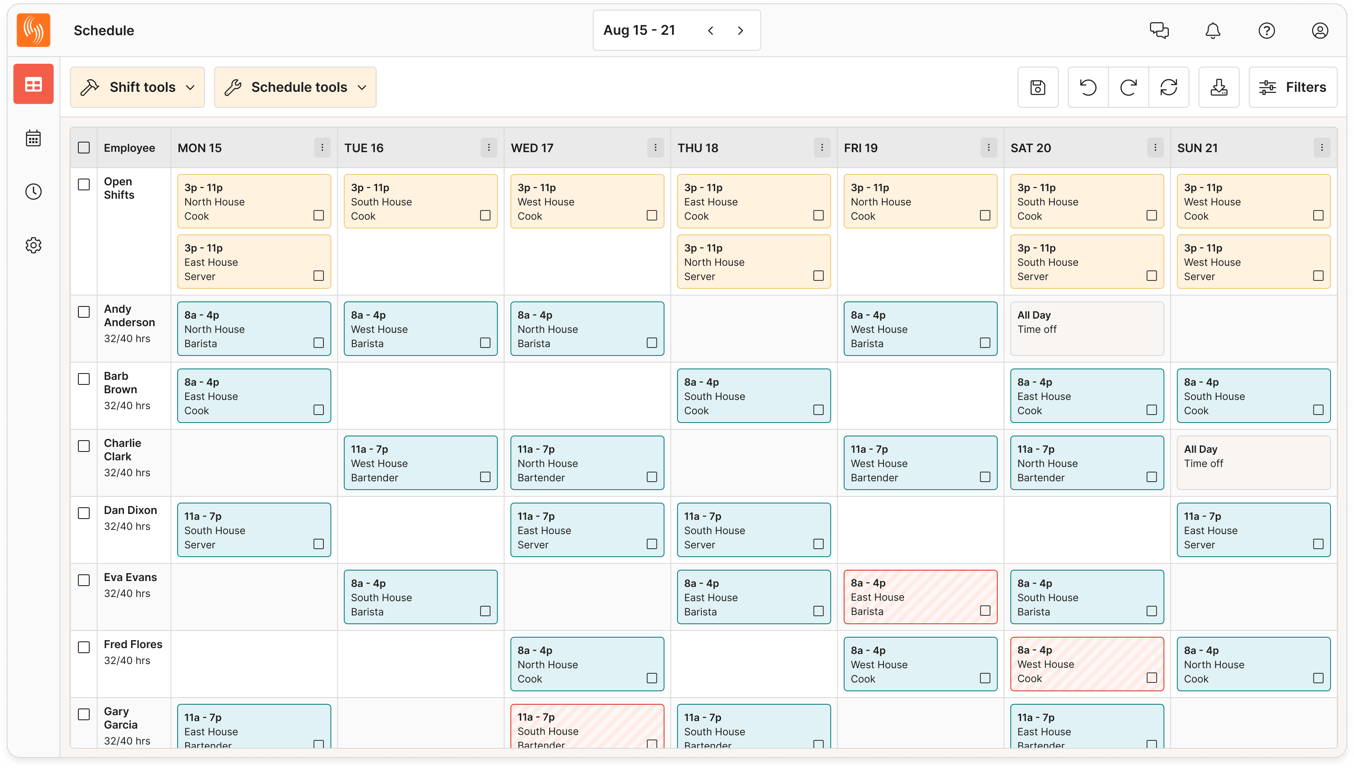This screenshot has width=1354, height=768.
Task: Expand the Shift tools dropdown
Action: coord(138,87)
